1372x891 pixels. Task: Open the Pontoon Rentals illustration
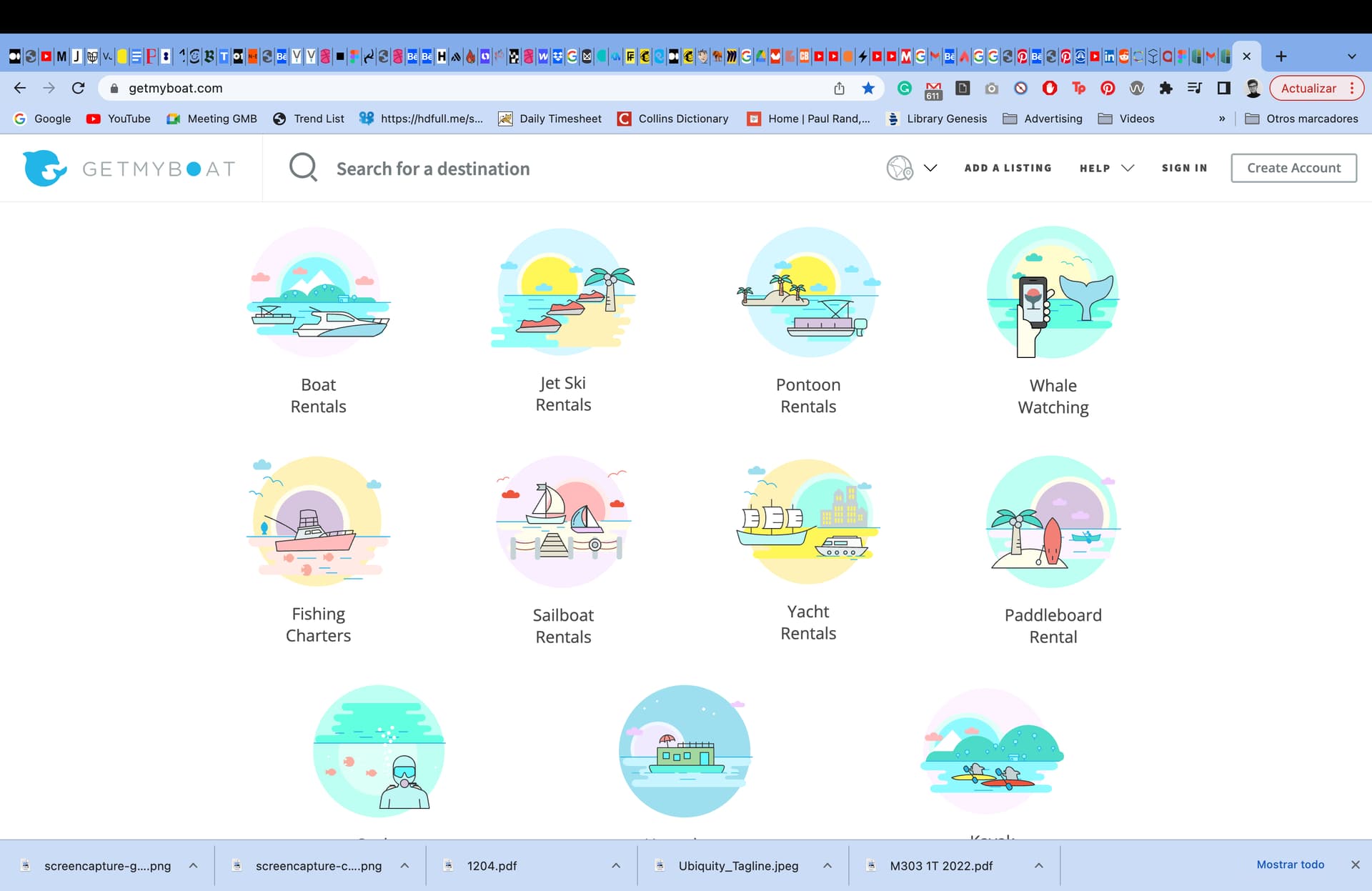click(x=808, y=292)
